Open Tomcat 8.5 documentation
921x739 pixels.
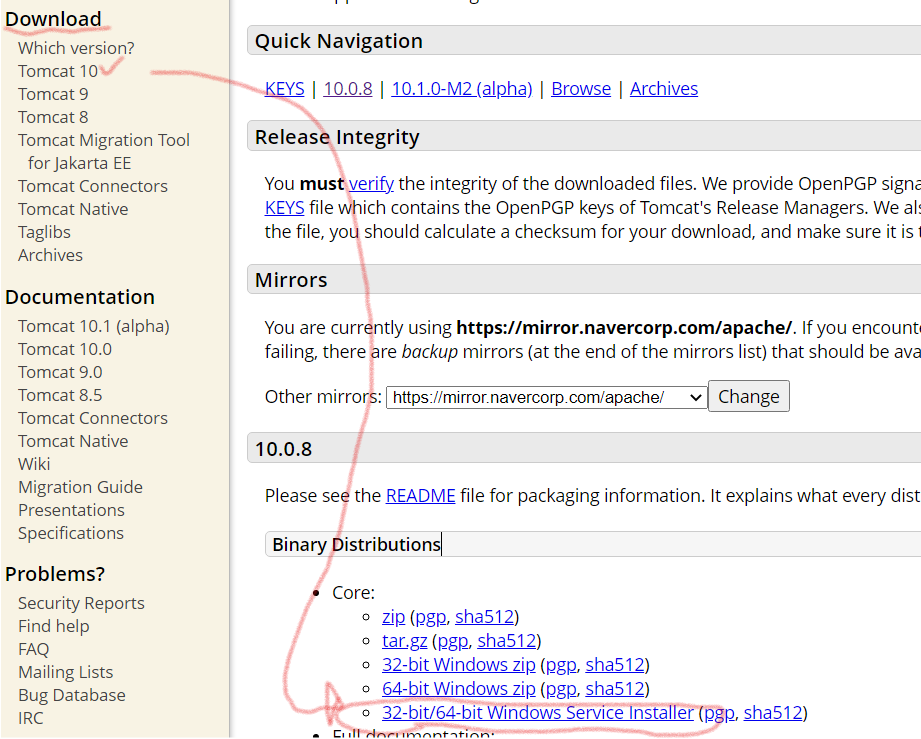point(60,395)
